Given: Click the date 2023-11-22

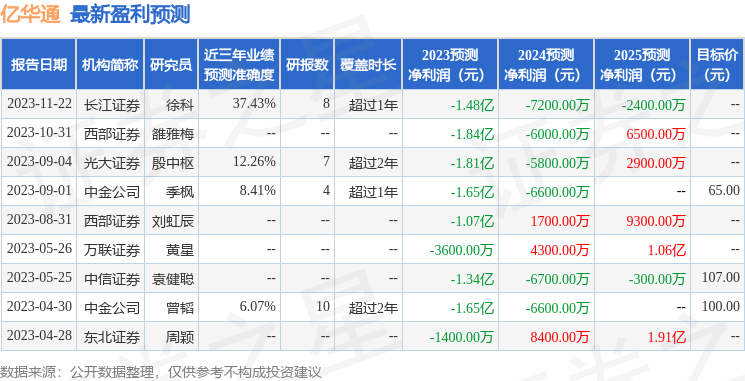Looking at the screenshot, I should pyautogui.click(x=39, y=104).
